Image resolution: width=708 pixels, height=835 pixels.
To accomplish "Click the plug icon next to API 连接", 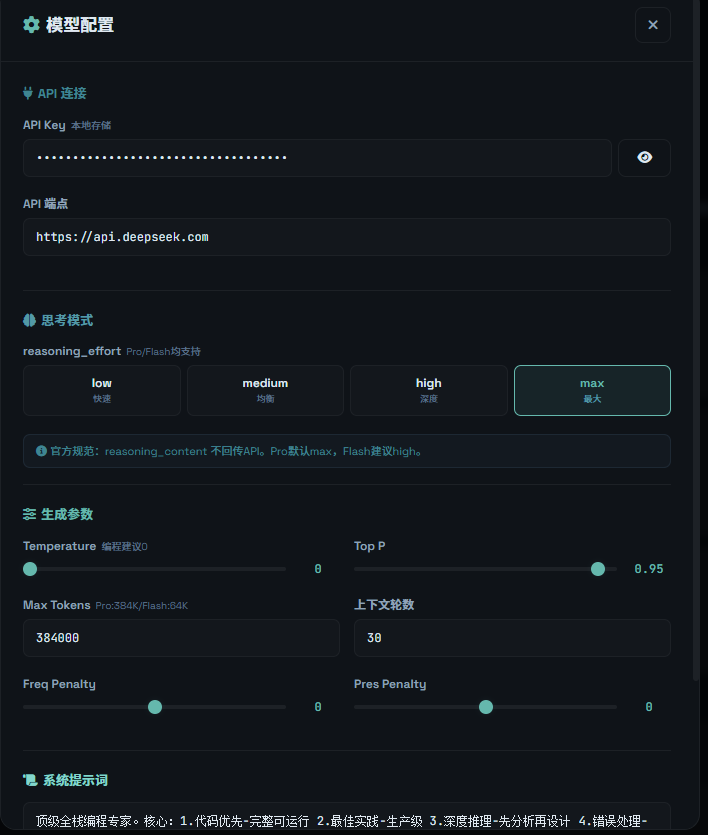I will [28, 93].
